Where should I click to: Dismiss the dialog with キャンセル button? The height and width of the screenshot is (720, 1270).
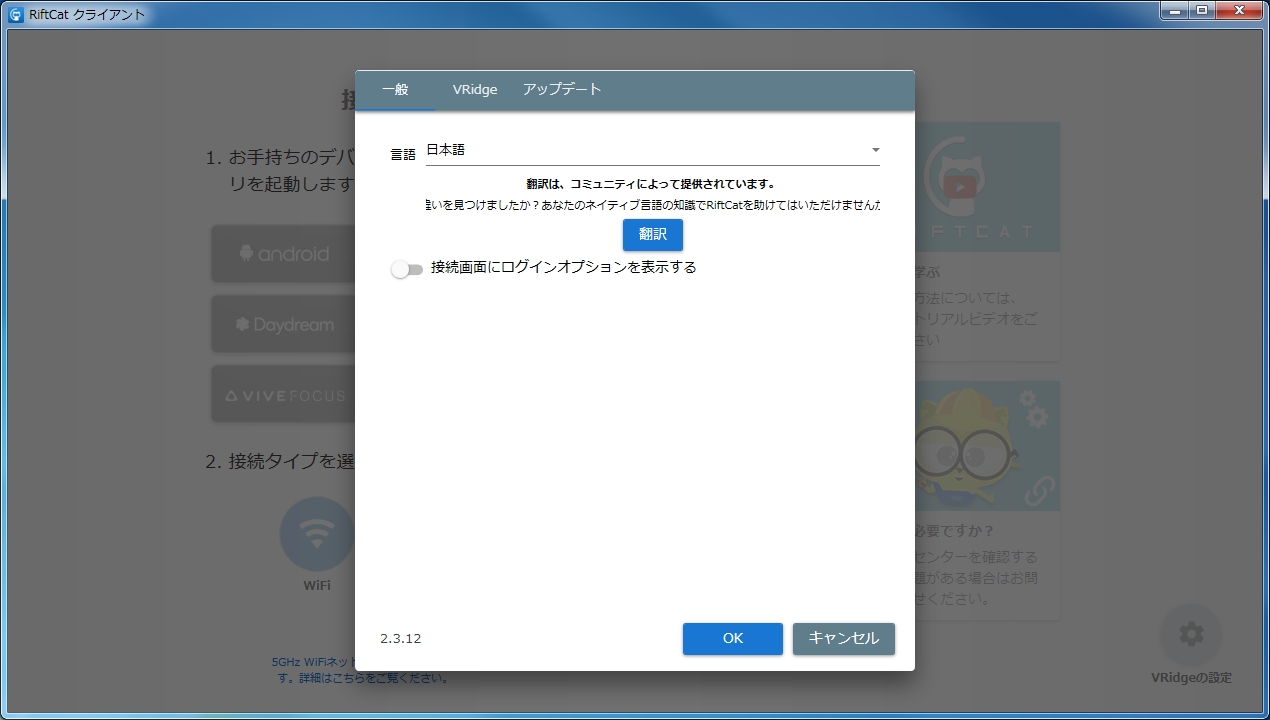pos(844,638)
